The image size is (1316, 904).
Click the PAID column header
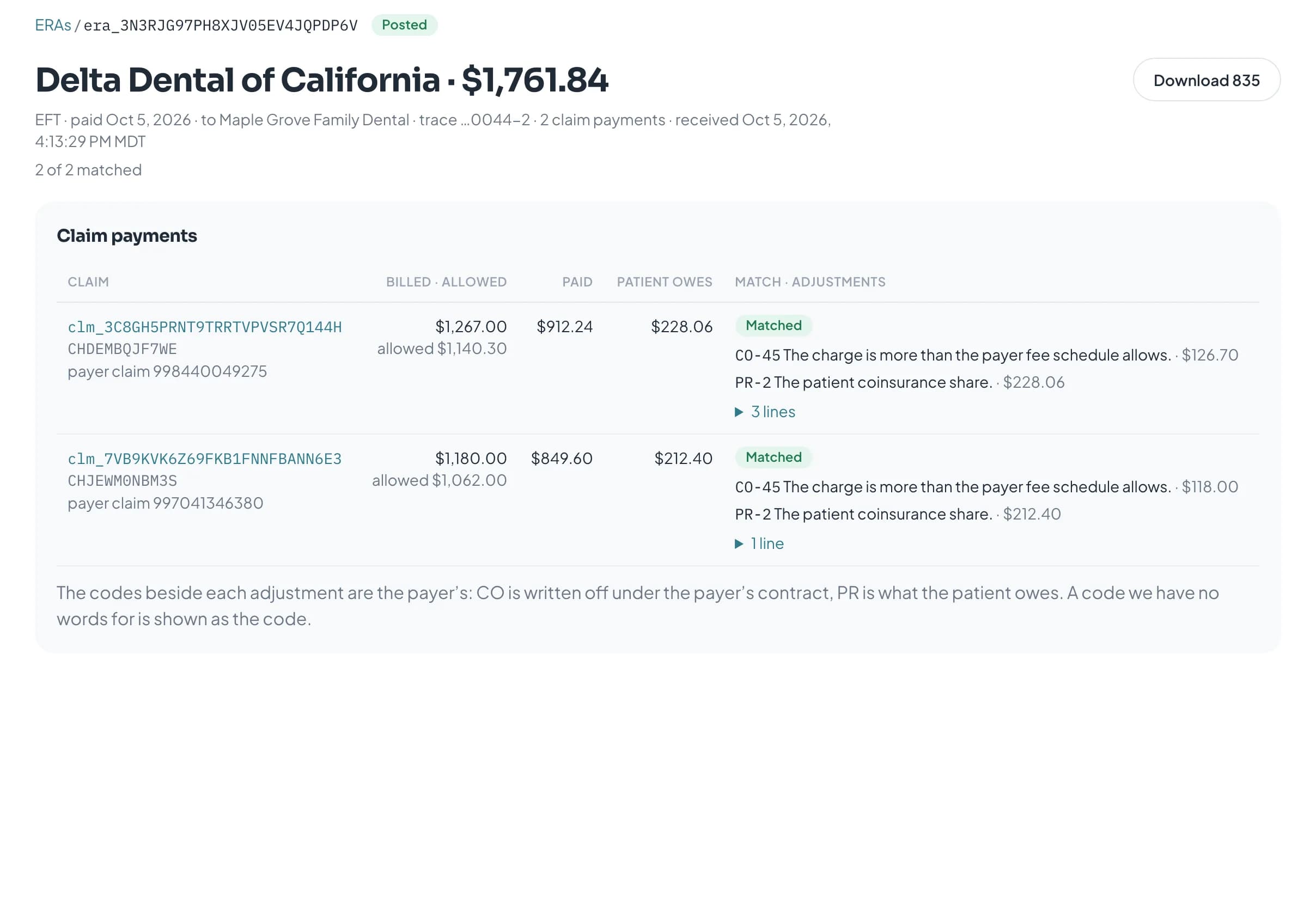point(577,282)
